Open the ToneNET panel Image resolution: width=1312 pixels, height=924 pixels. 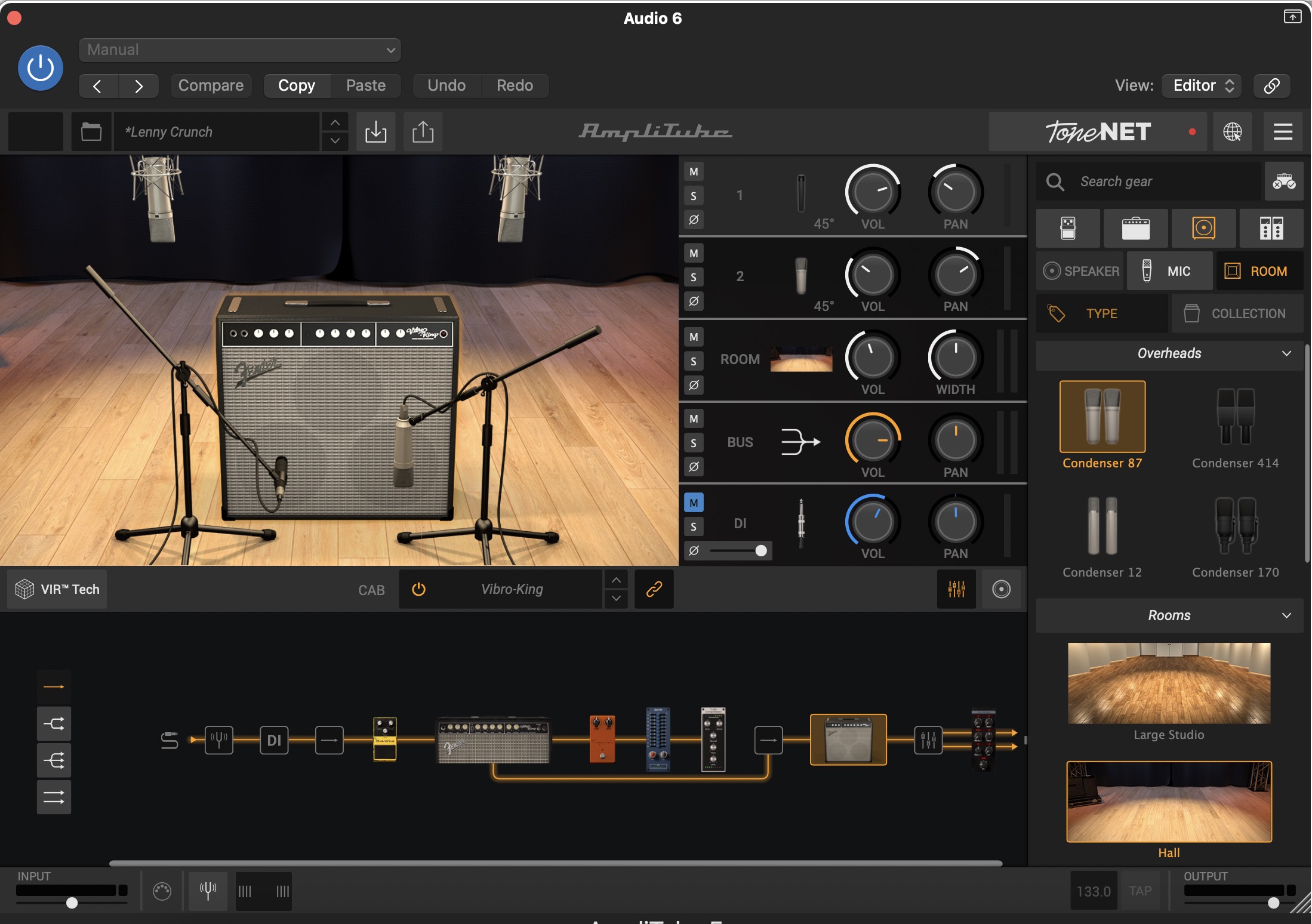pos(1097,132)
